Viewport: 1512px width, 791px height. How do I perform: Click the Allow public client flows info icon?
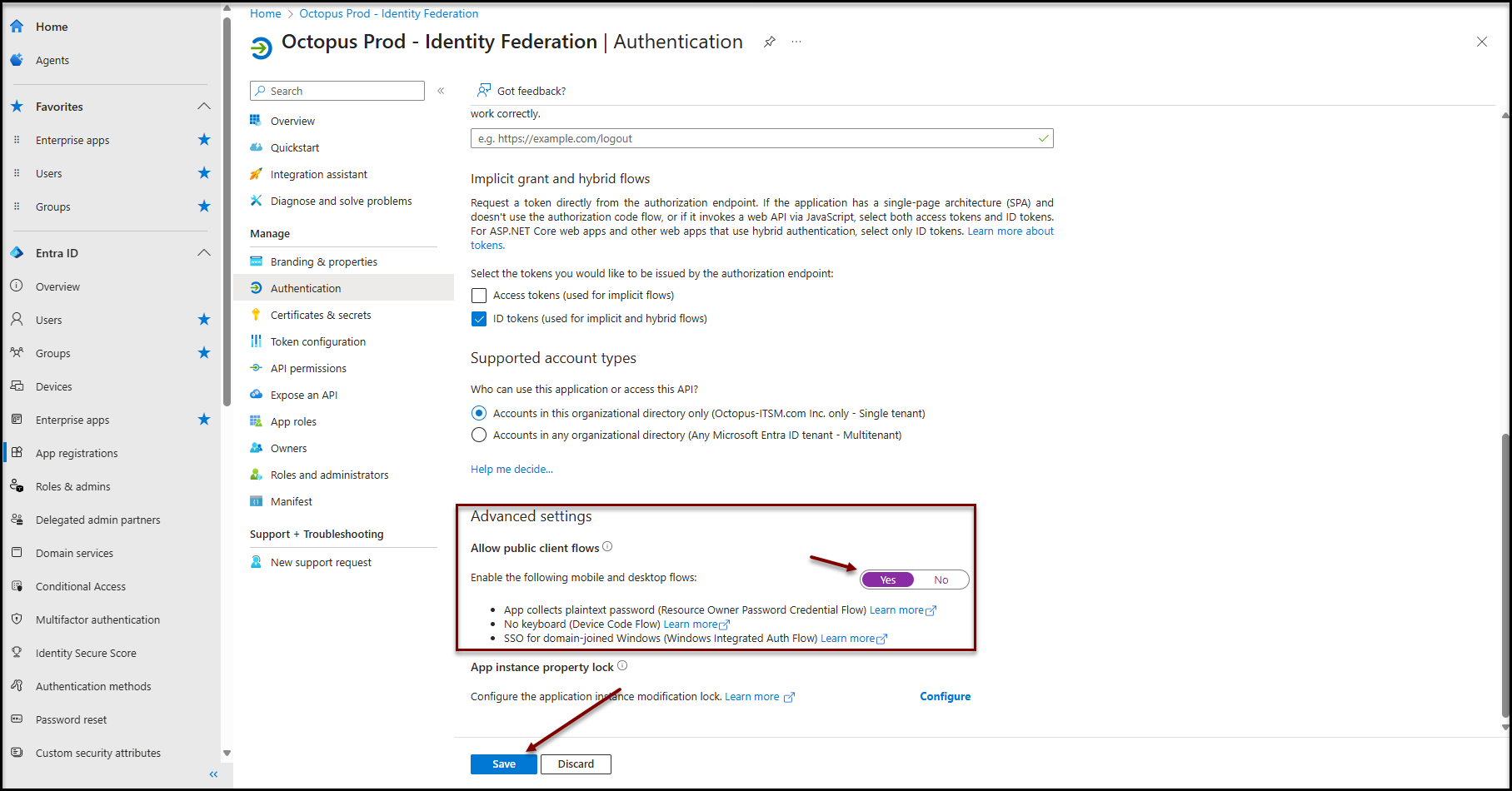607,547
